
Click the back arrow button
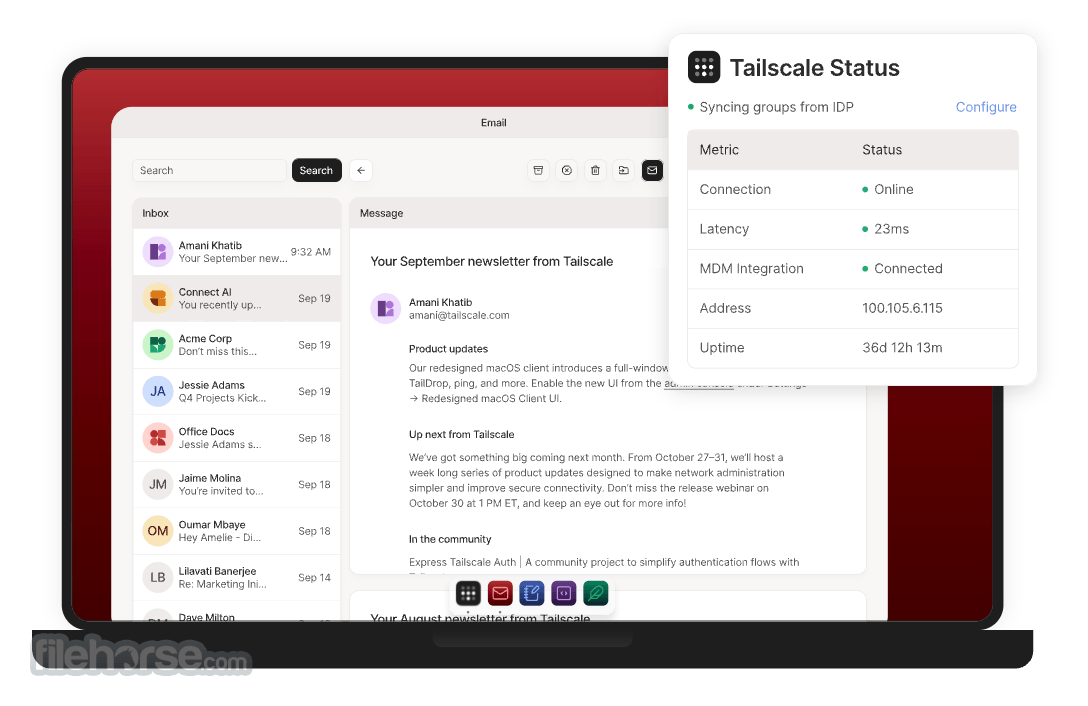[361, 170]
